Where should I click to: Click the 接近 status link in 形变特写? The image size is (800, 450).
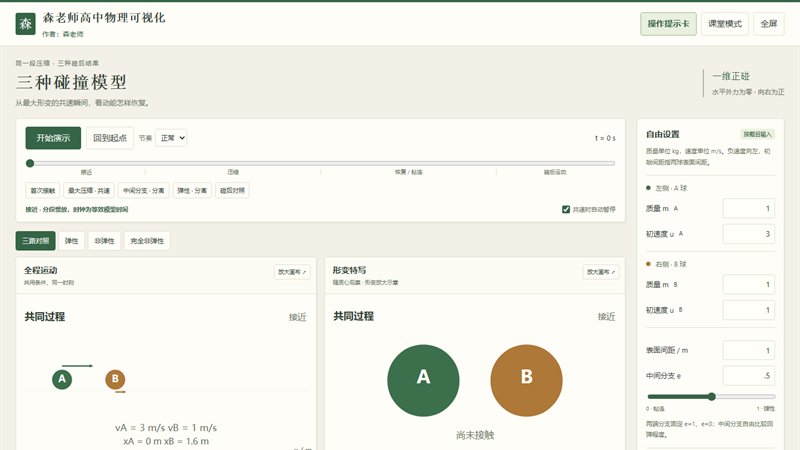(607, 316)
